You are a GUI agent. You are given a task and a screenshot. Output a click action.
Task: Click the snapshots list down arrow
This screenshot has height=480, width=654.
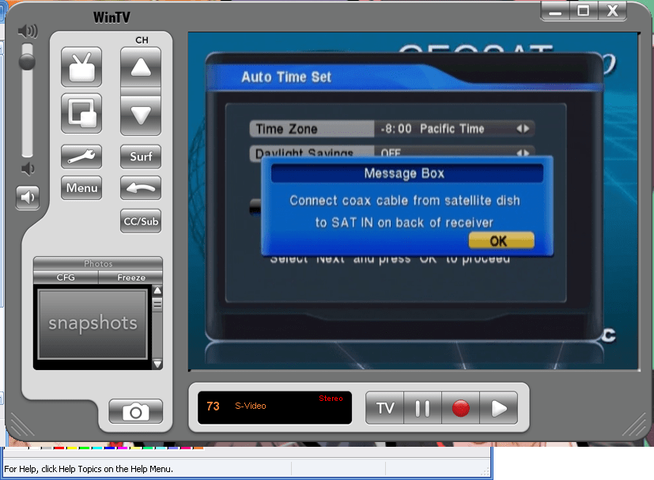[x=157, y=364]
